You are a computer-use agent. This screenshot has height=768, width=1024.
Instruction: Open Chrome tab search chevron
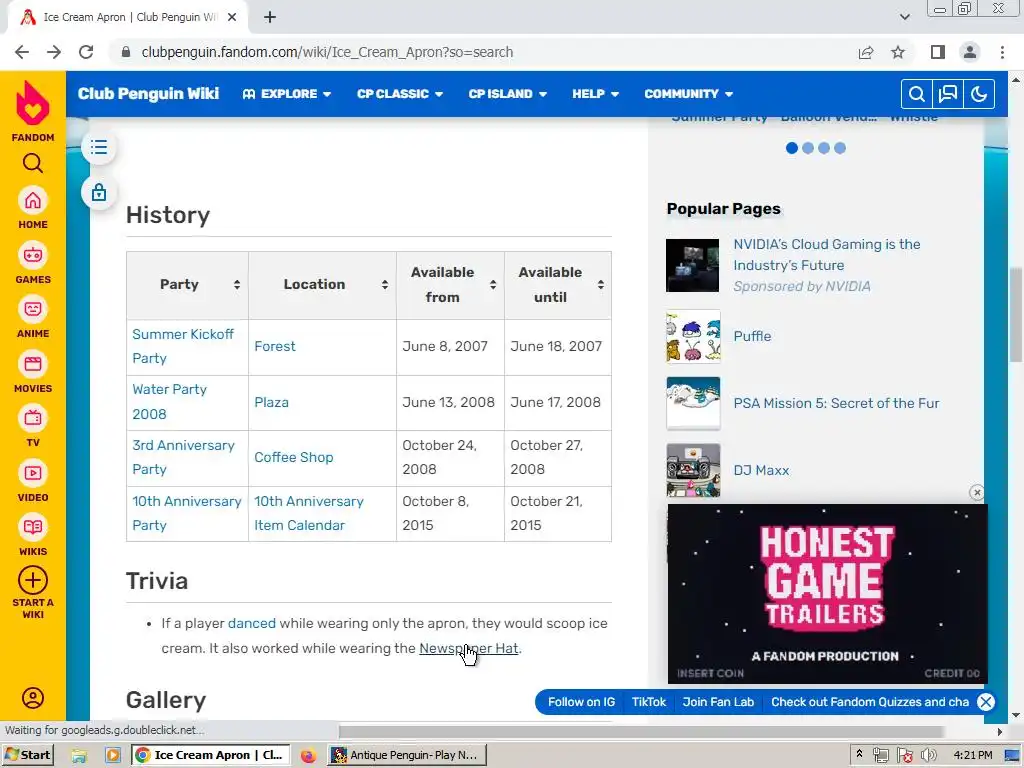pyautogui.click(x=904, y=17)
